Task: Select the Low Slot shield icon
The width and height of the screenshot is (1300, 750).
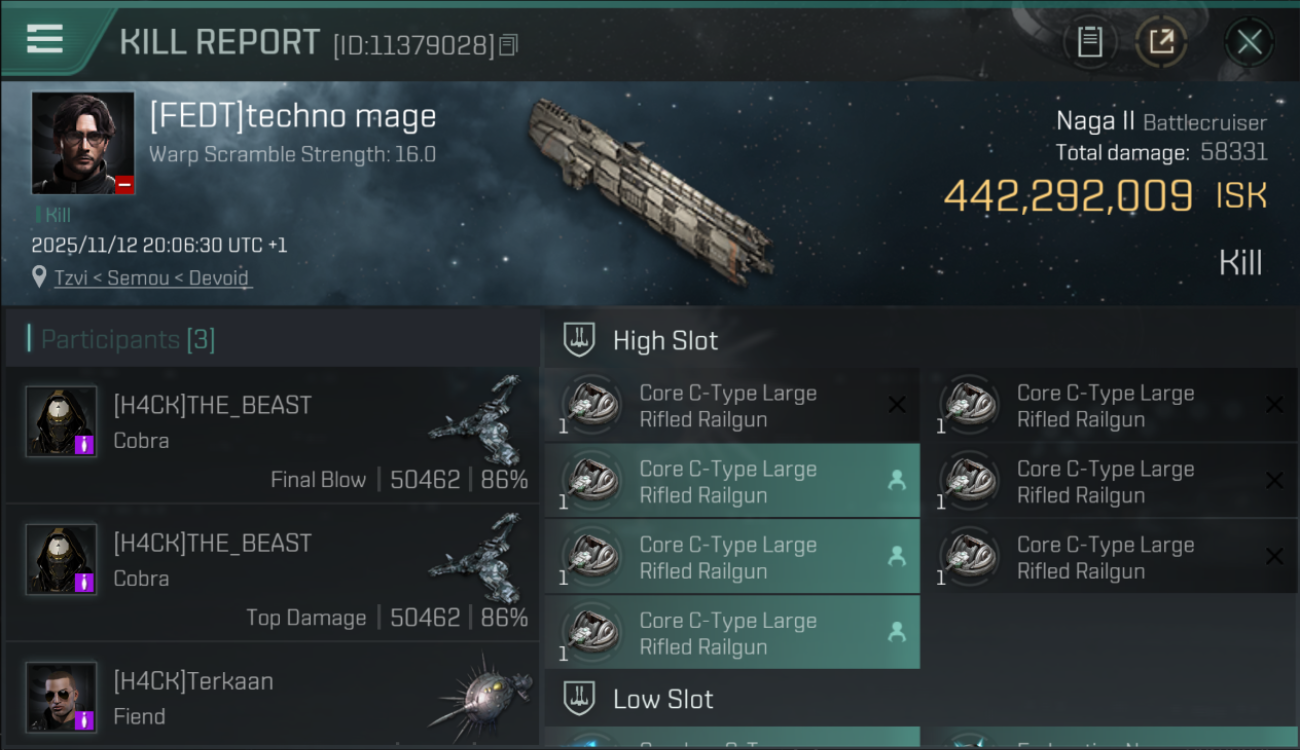Action: 579,698
